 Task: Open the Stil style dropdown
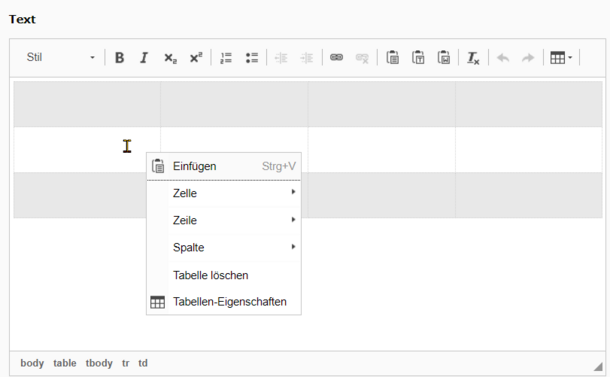tap(60, 58)
